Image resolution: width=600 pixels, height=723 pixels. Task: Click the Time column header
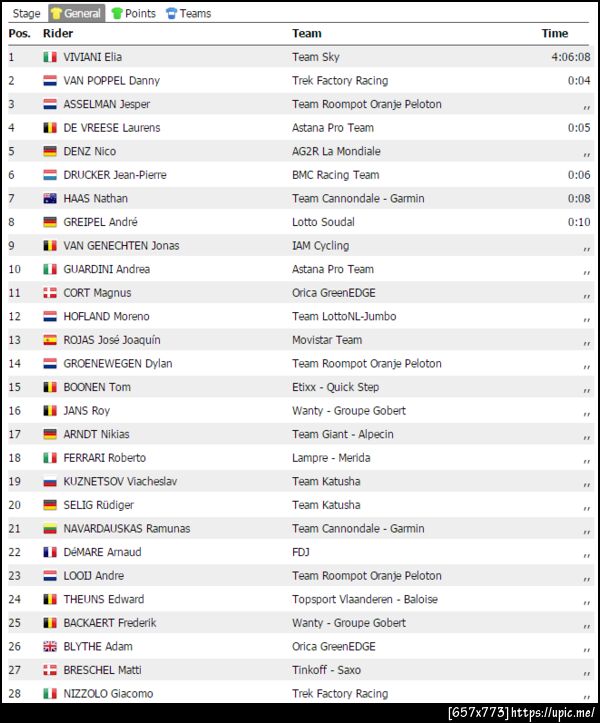(x=555, y=33)
